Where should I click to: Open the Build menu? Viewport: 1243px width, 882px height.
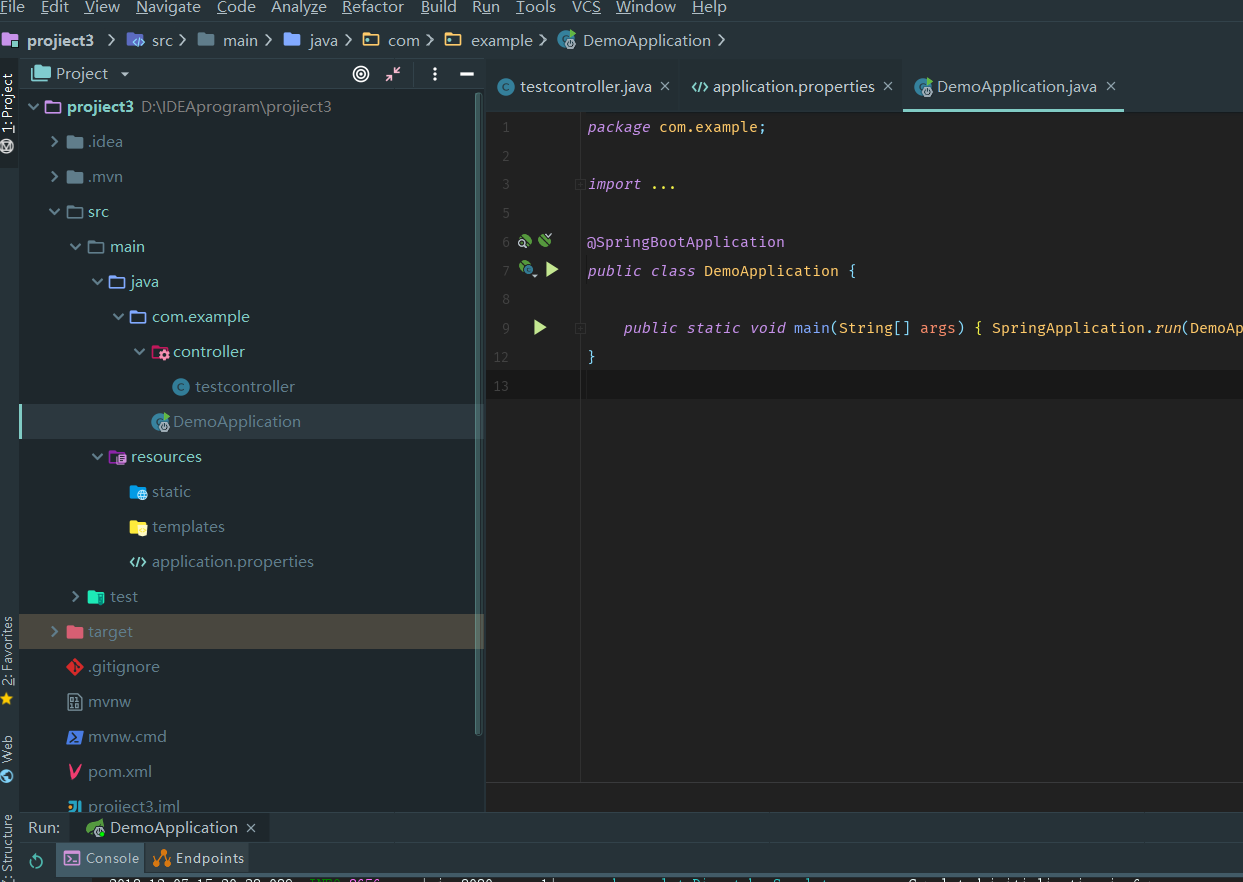(x=438, y=7)
